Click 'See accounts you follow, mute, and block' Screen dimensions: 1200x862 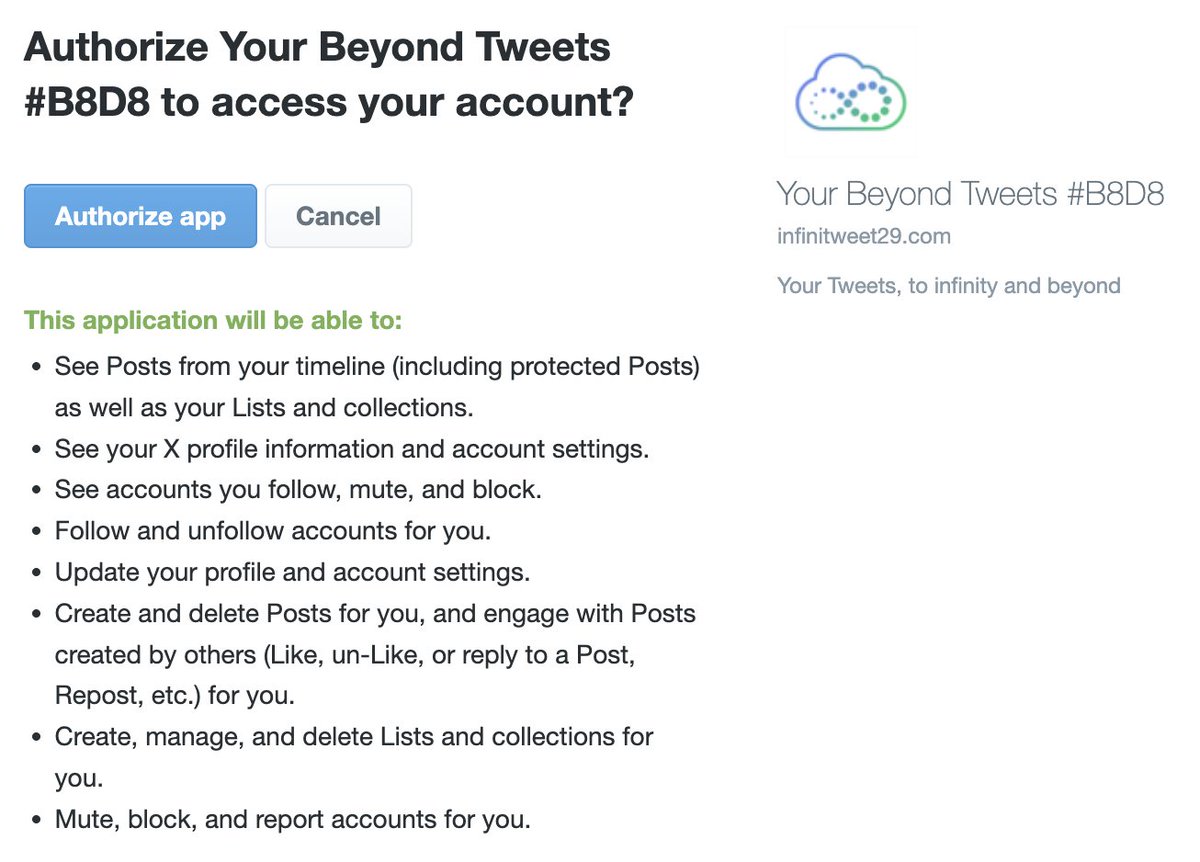[x=297, y=491]
